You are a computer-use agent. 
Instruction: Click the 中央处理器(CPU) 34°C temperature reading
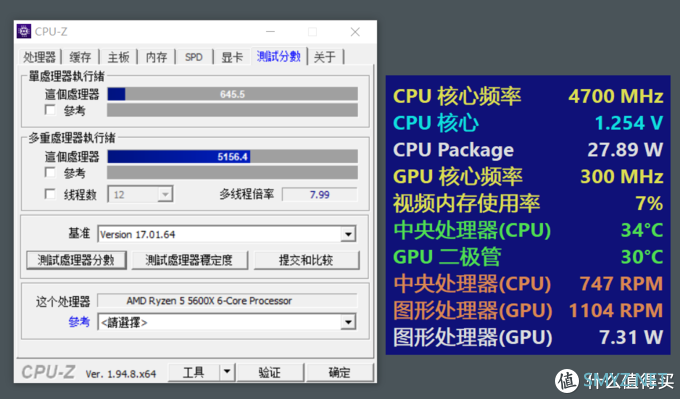[x=528, y=230]
